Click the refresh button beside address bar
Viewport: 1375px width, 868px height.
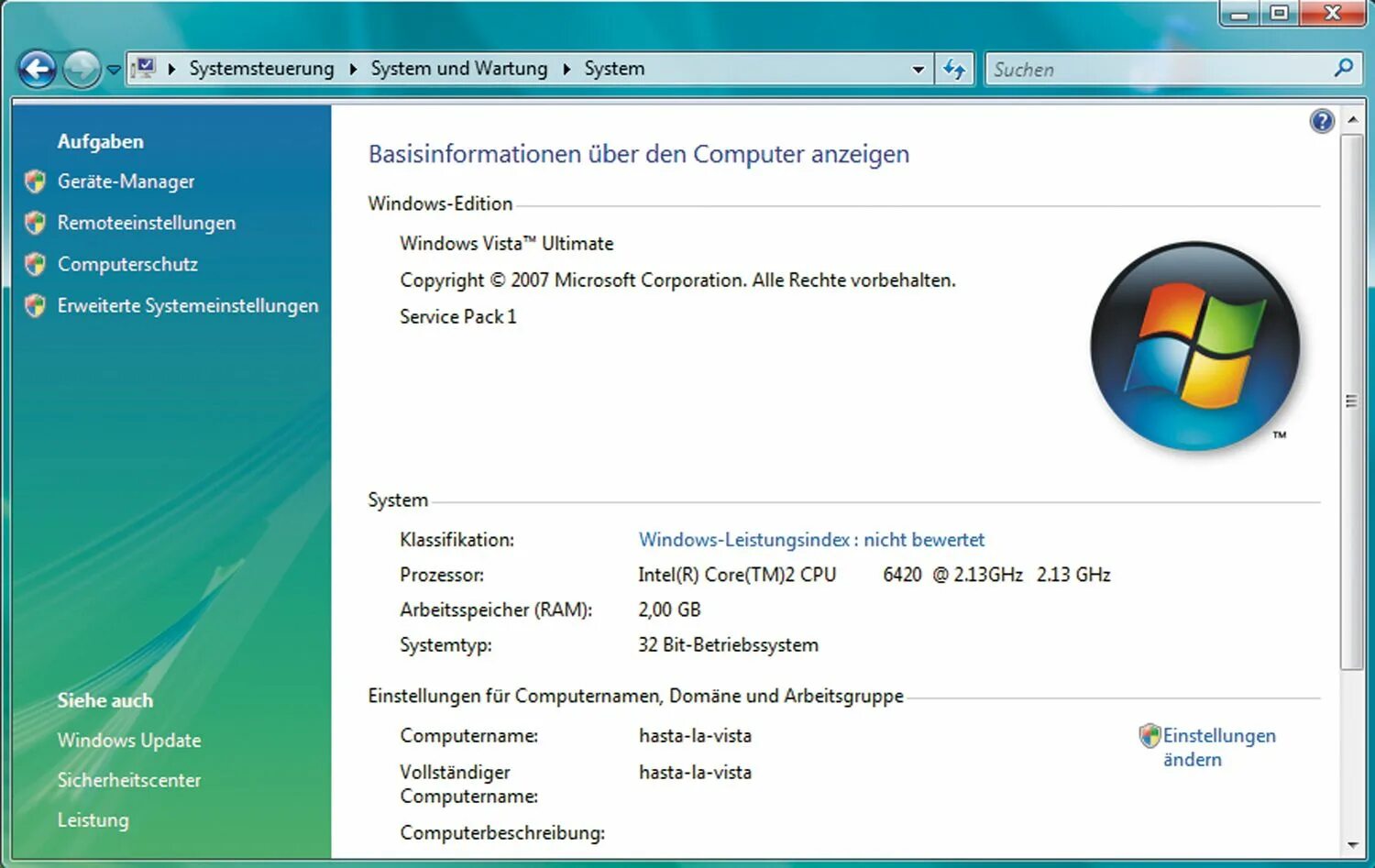(954, 69)
